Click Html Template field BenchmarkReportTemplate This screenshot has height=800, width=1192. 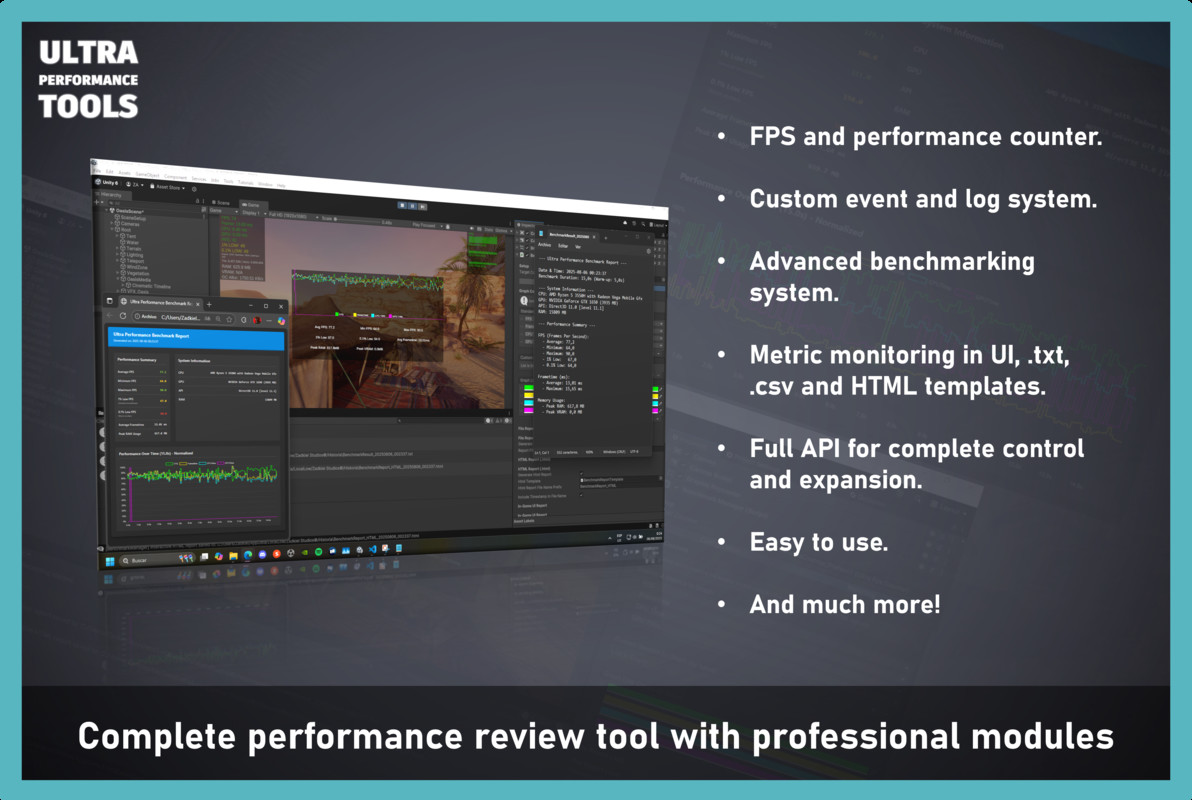tap(620, 479)
